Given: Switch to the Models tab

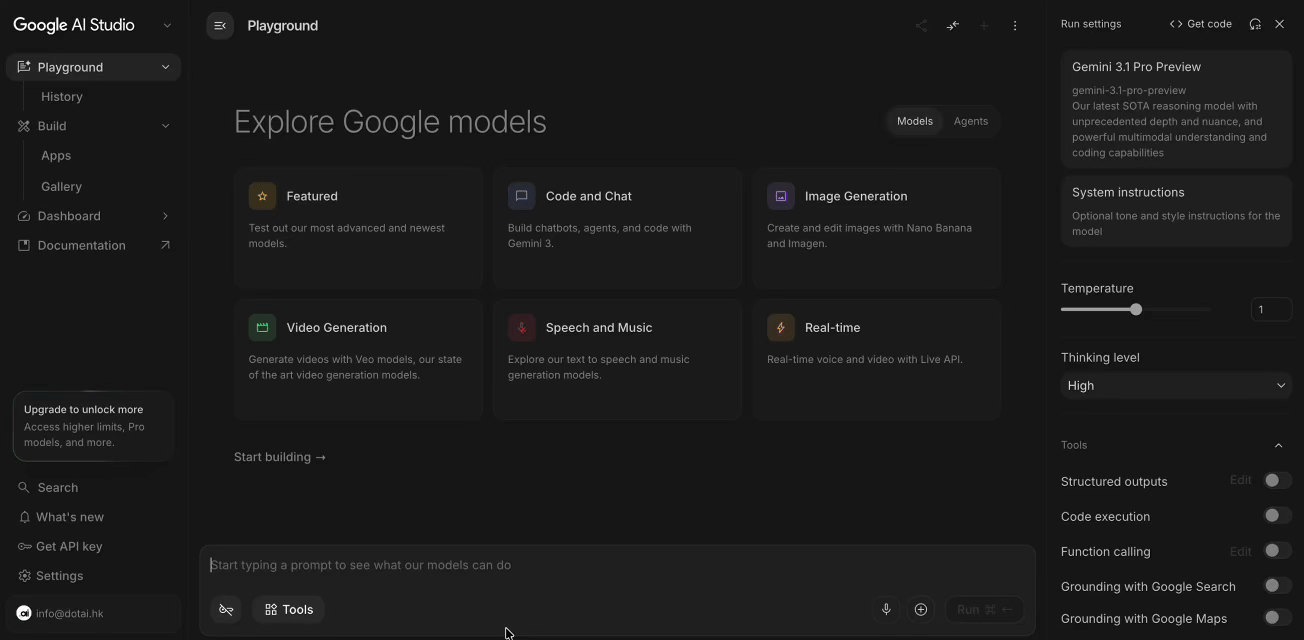Looking at the screenshot, I should click(x=914, y=121).
